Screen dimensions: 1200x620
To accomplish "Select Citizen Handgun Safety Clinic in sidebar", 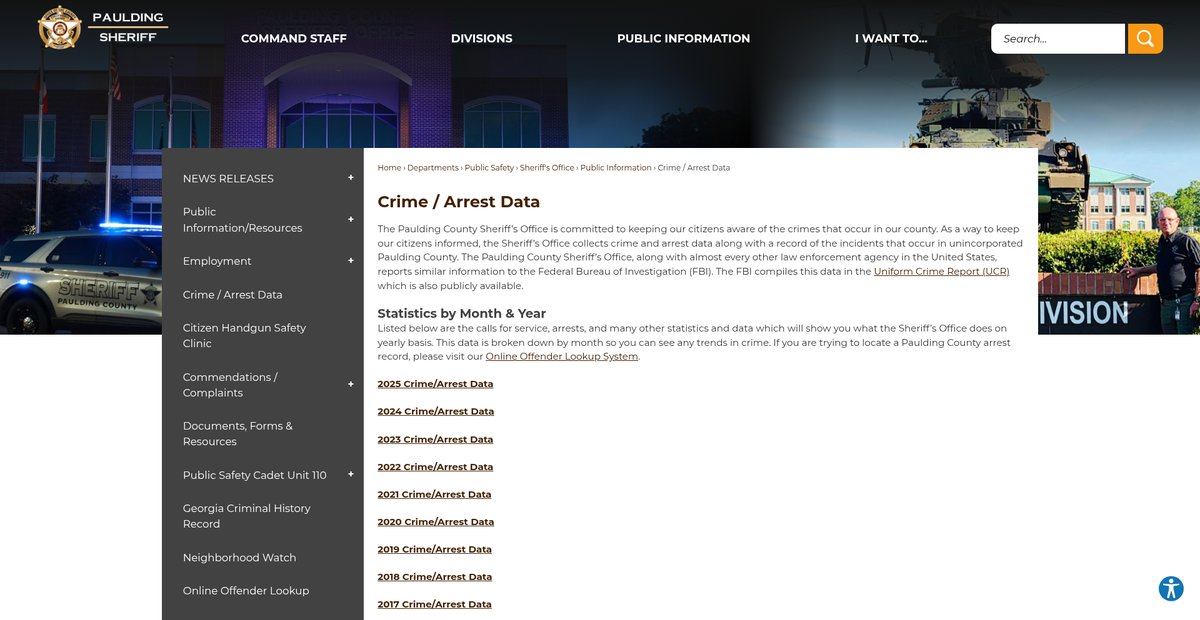I will [244, 336].
